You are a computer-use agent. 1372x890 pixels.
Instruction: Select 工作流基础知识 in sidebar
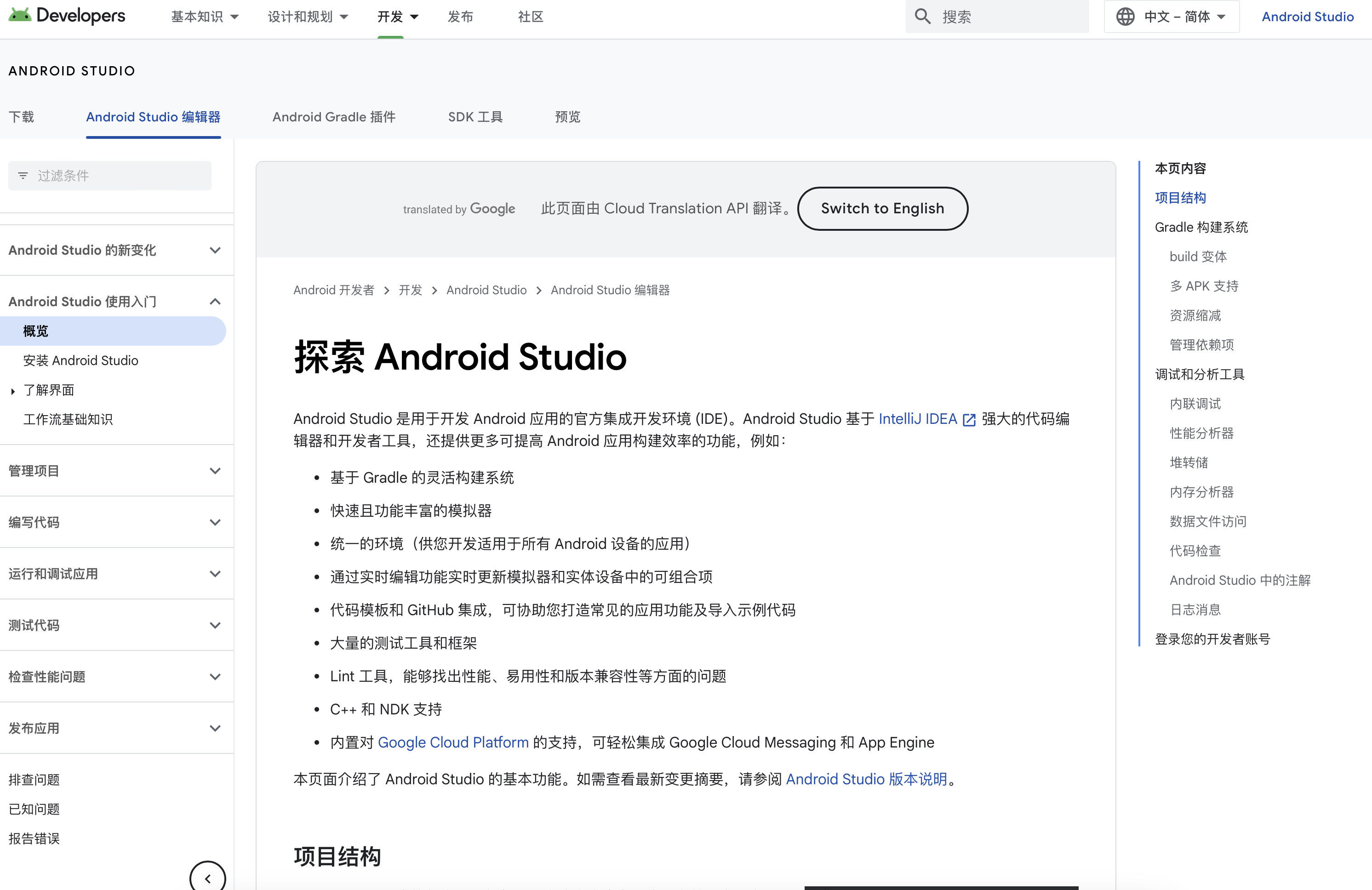pyautogui.click(x=68, y=420)
